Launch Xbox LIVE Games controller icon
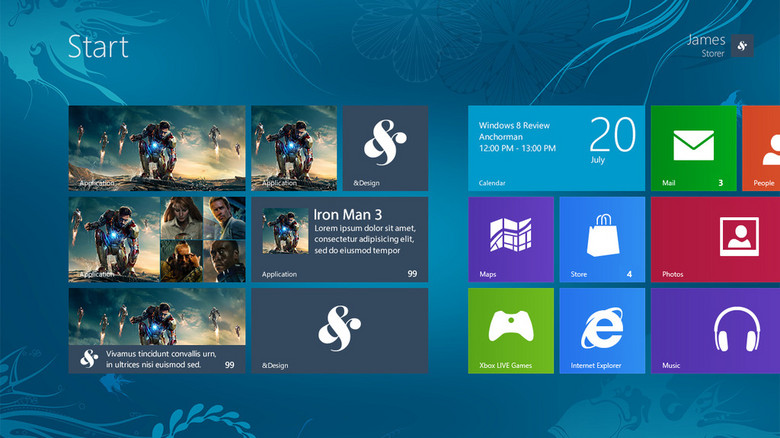The width and height of the screenshot is (780, 438). click(x=511, y=326)
